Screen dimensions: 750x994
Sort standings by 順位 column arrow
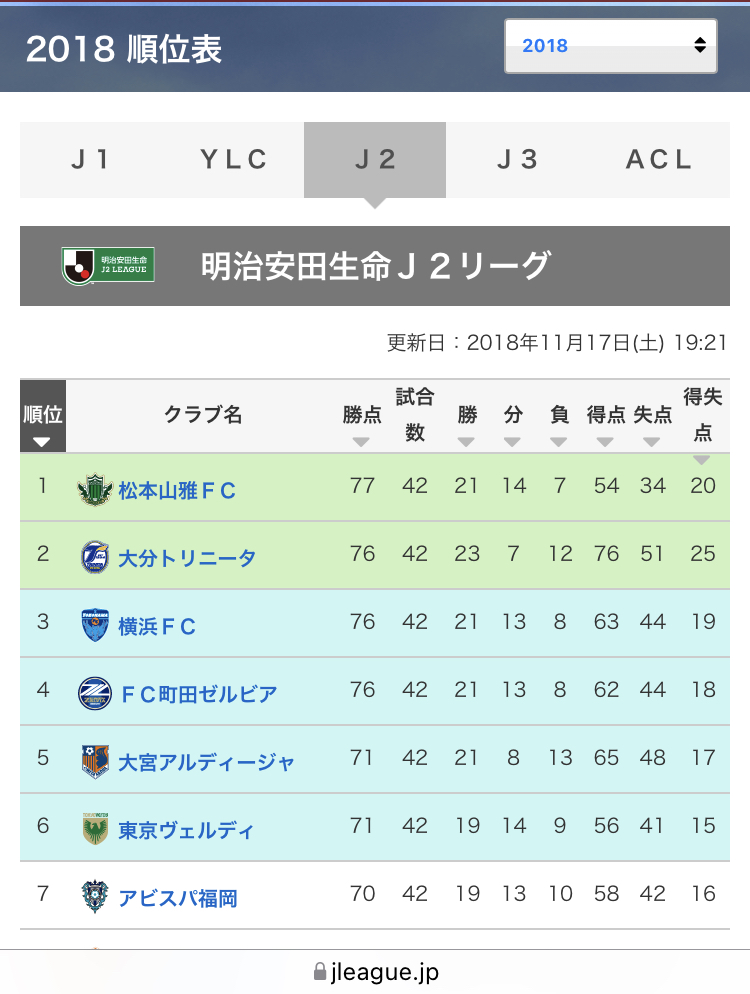(x=42, y=441)
